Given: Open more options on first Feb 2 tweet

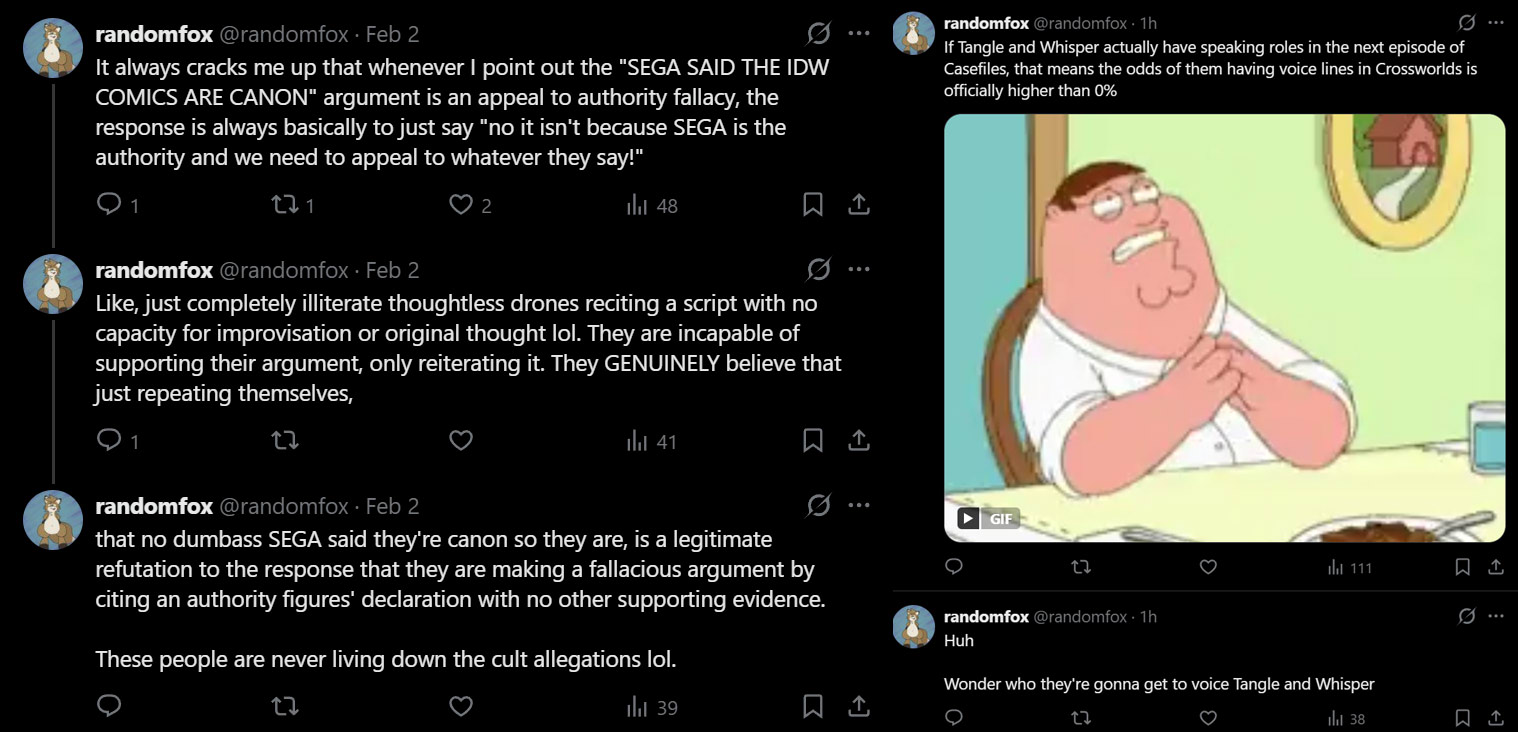Looking at the screenshot, I should pos(858,33).
